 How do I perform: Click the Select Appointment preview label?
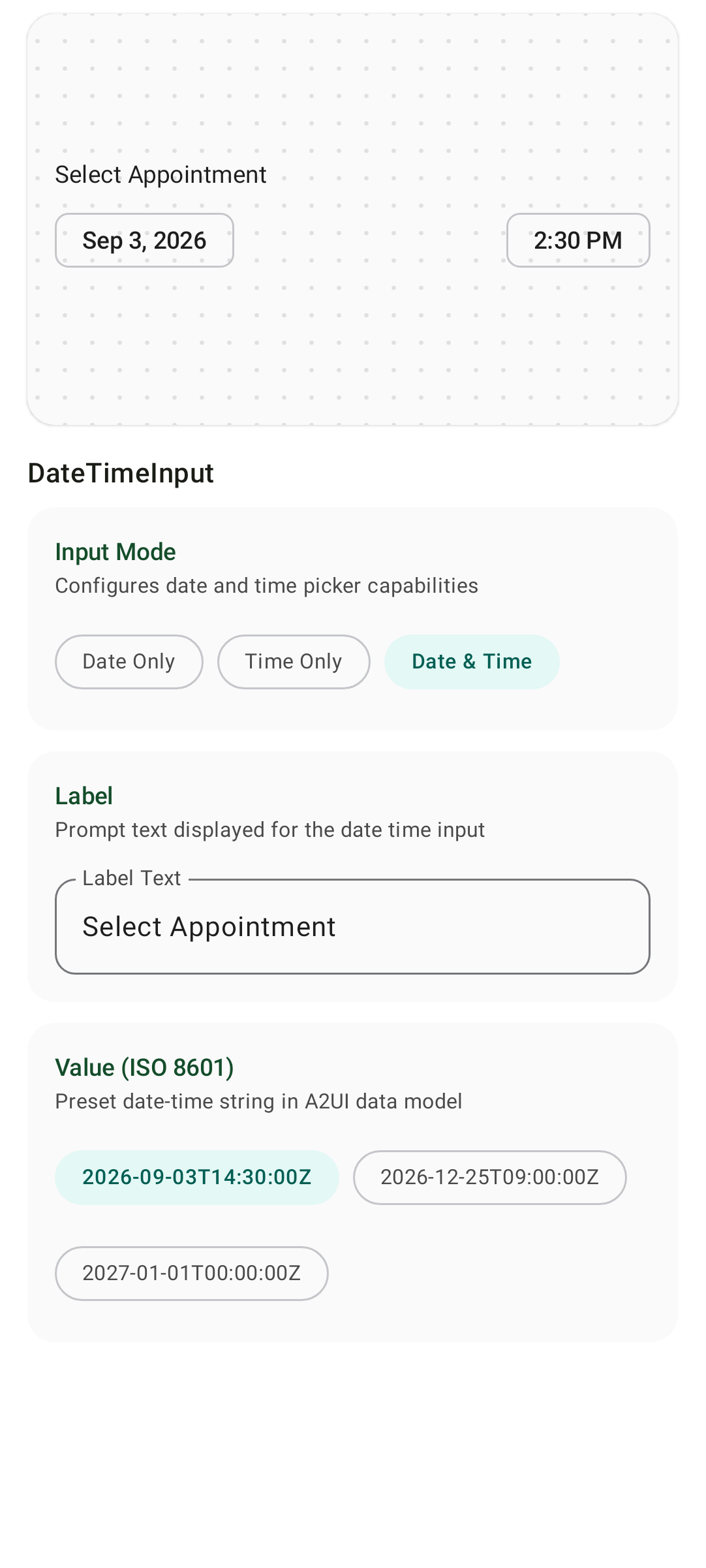coord(161,175)
